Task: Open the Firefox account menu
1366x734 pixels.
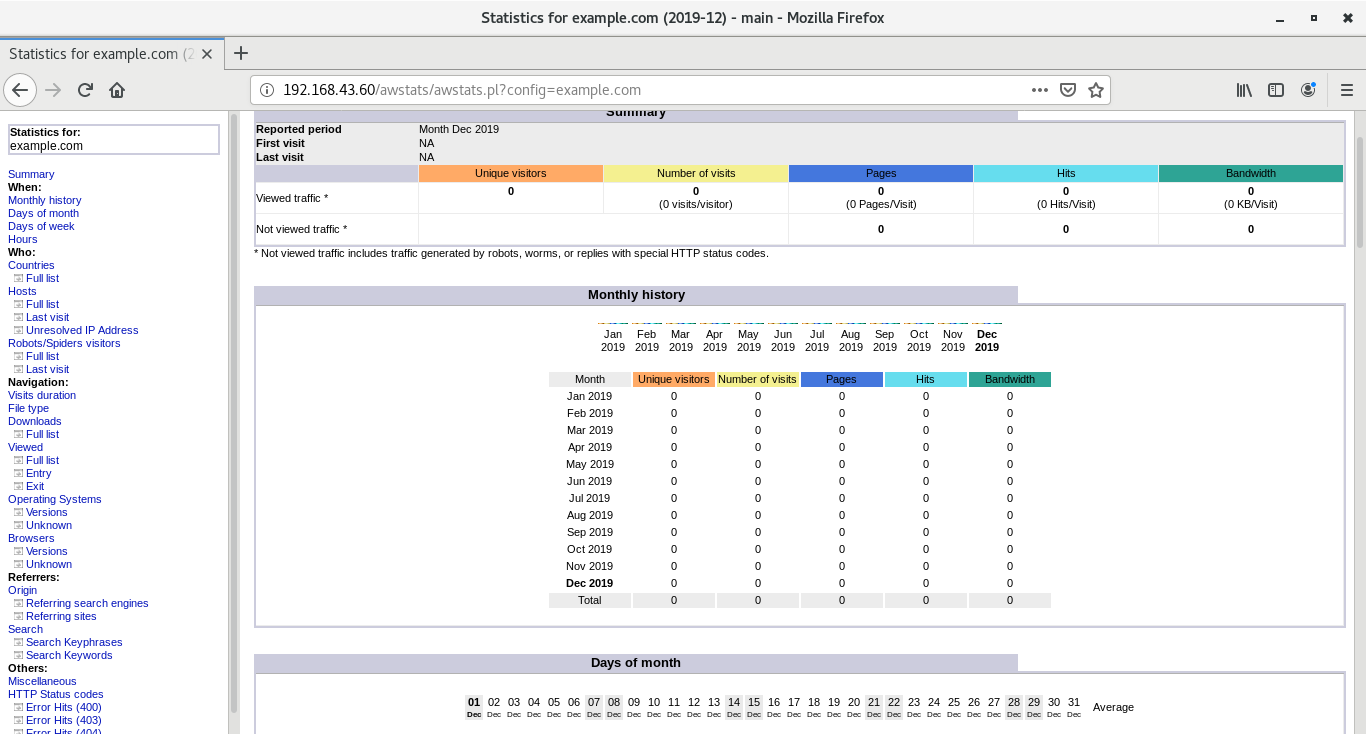Action: 1308,90
